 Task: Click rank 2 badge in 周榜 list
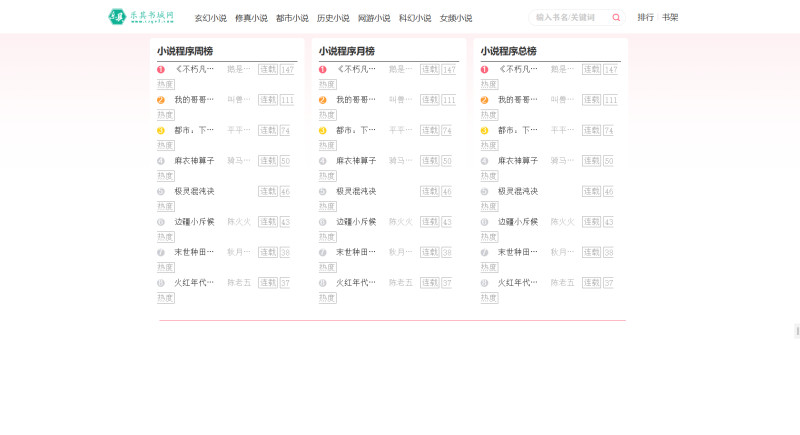point(161,100)
